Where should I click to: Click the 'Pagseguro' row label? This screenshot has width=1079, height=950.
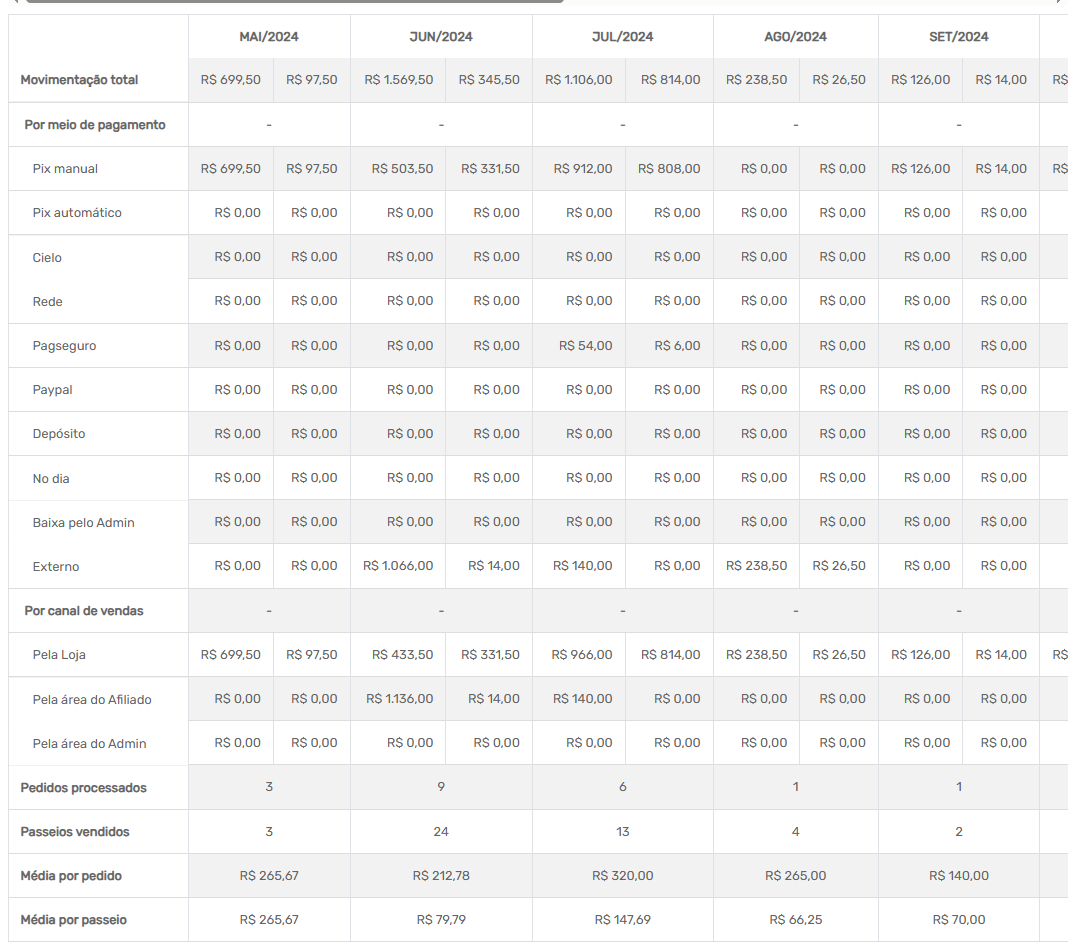tap(64, 345)
